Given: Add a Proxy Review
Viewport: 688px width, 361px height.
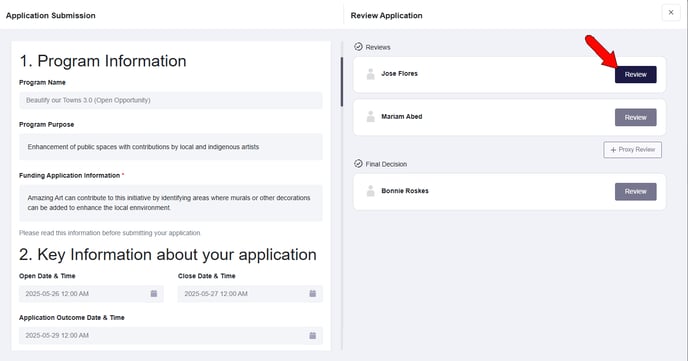Looking at the screenshot, I should [x=632, y=150].
